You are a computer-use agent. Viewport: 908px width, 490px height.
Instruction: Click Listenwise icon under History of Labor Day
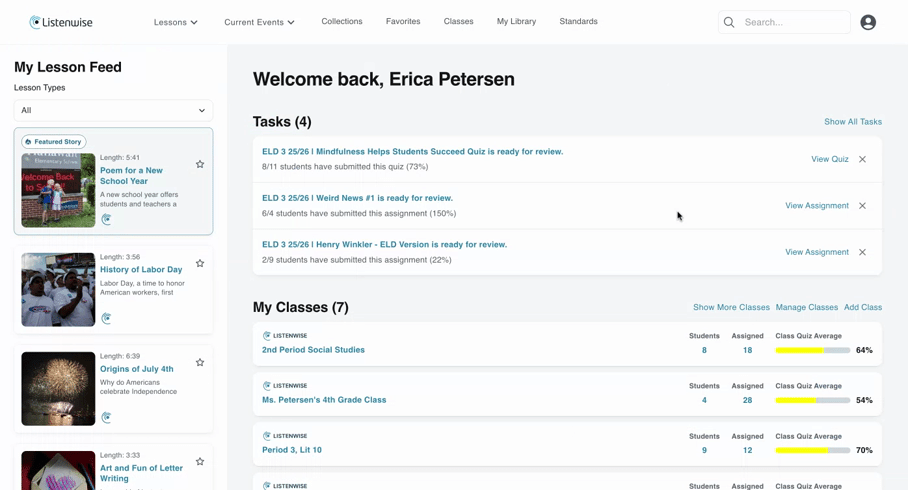pos(106,318)
